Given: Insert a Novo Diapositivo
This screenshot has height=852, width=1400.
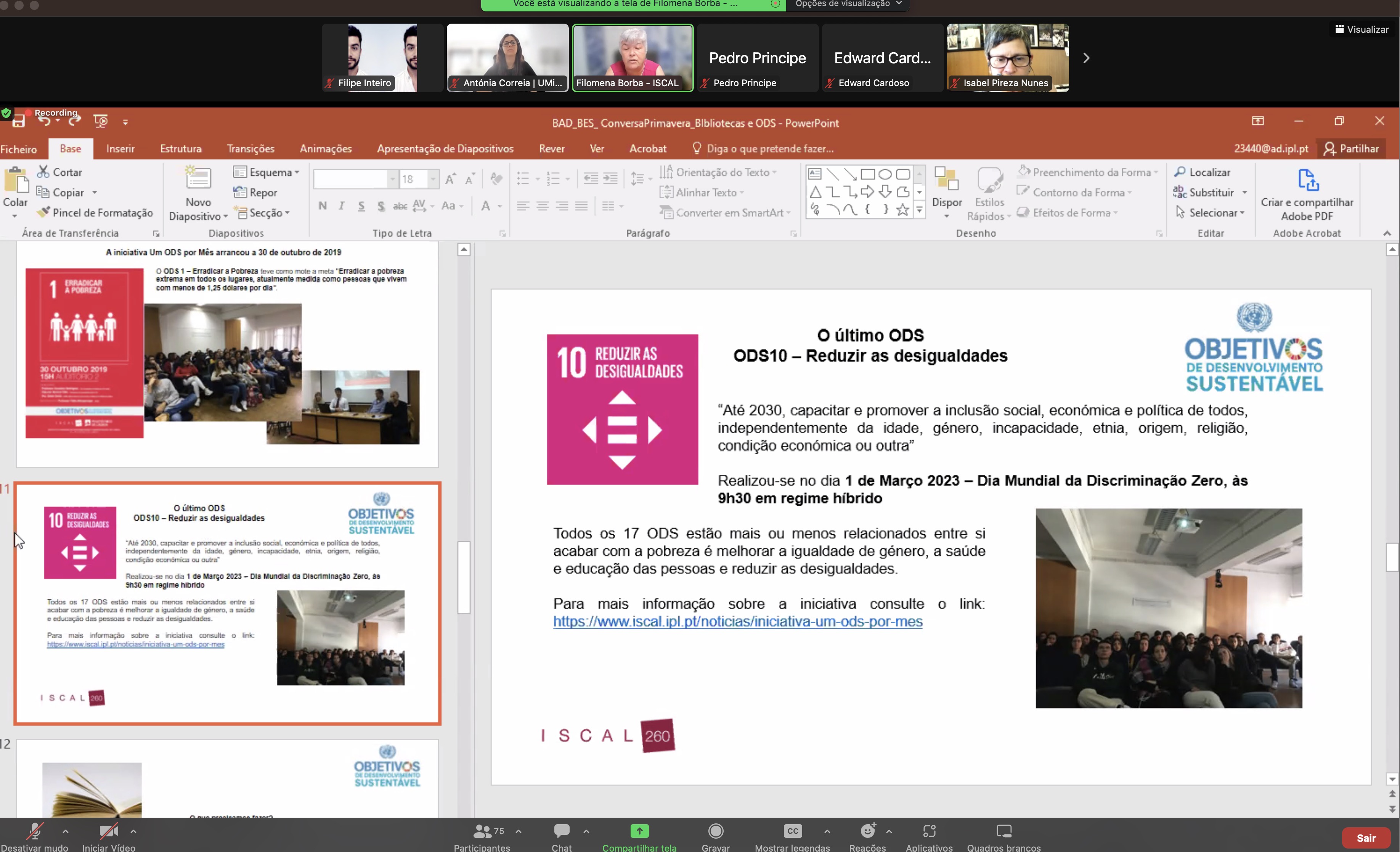Looking at the screenshot, I should coord(198,194).
